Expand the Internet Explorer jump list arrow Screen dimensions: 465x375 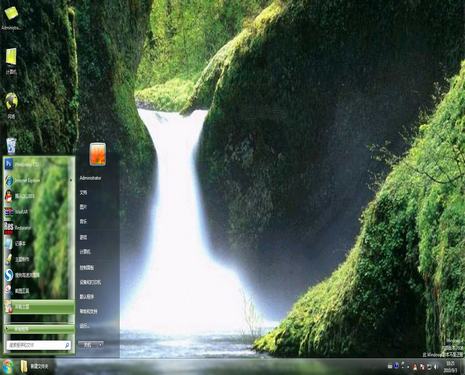(x=70, y=180)
